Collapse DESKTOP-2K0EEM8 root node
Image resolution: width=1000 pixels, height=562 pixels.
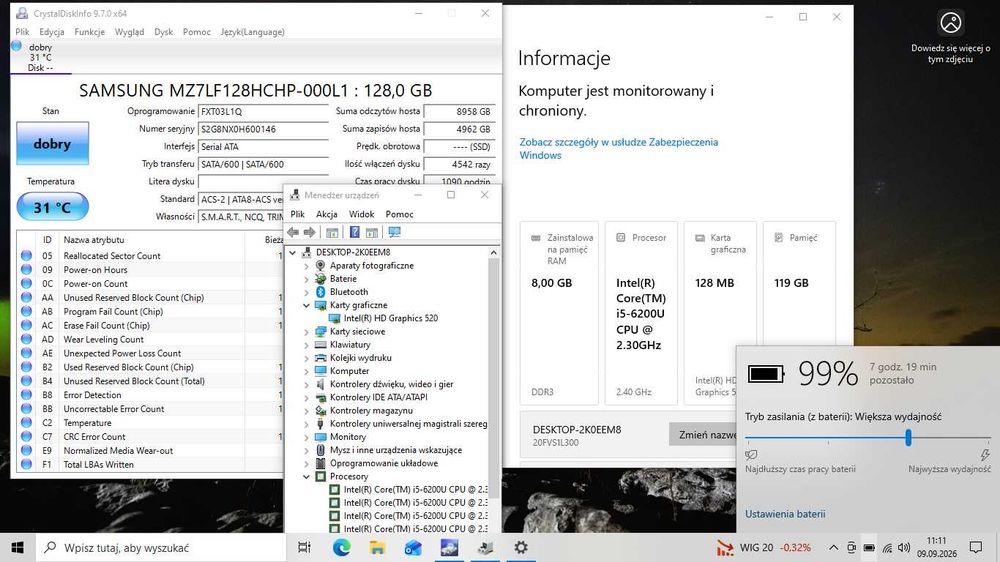[293, 252]
